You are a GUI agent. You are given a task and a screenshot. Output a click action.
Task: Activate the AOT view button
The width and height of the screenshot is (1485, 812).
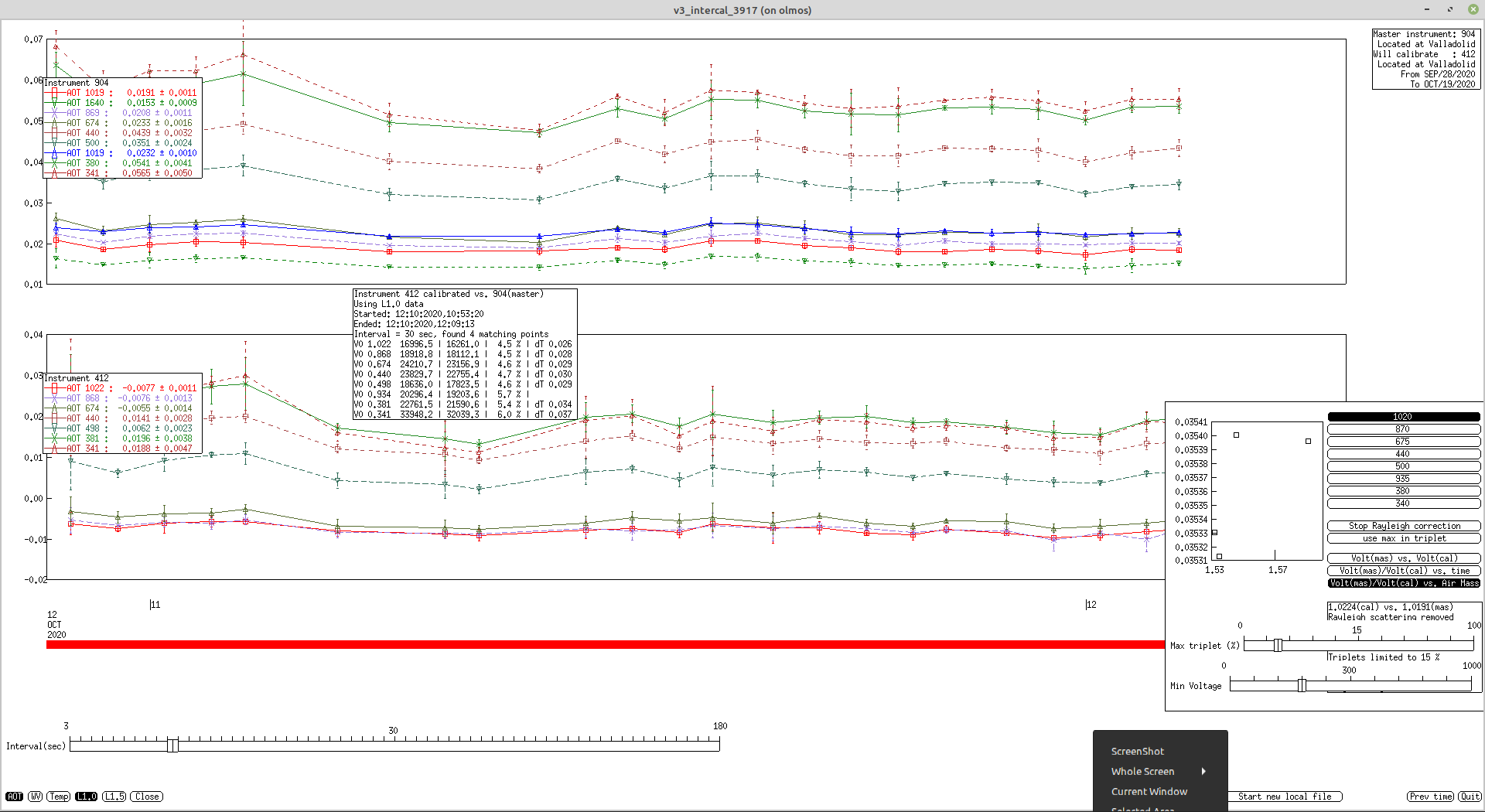coord(14,797)
